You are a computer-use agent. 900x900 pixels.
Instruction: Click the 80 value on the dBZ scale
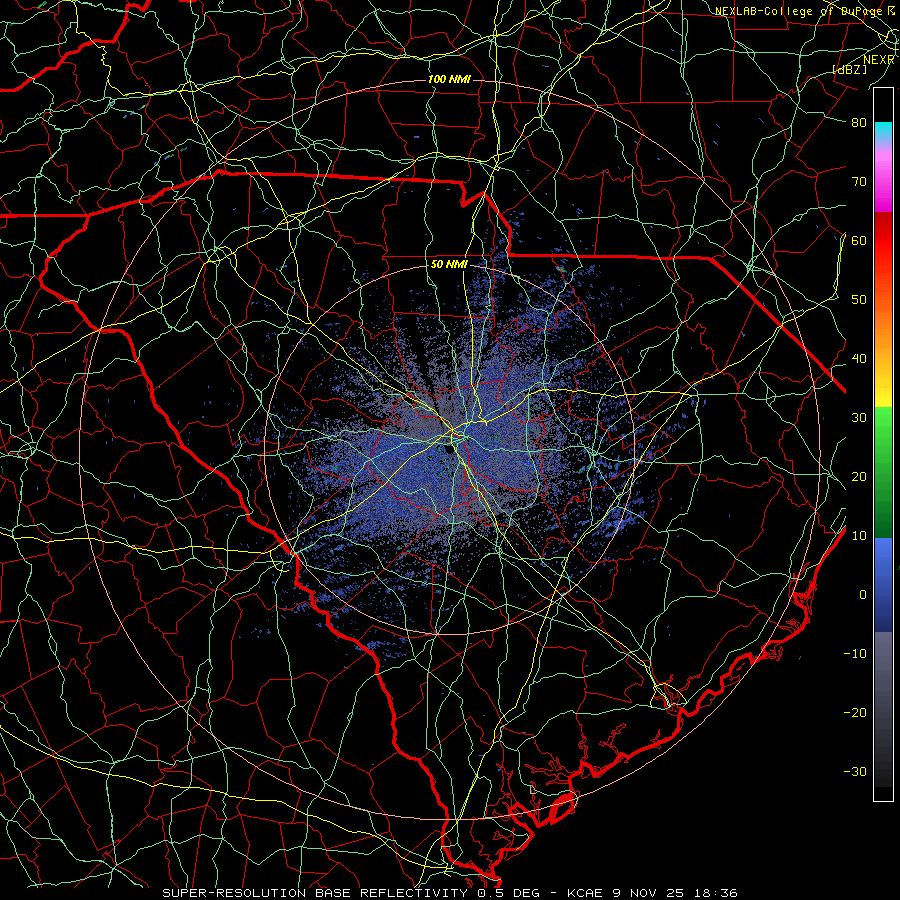pyautogui.click(x=859, y=122)
